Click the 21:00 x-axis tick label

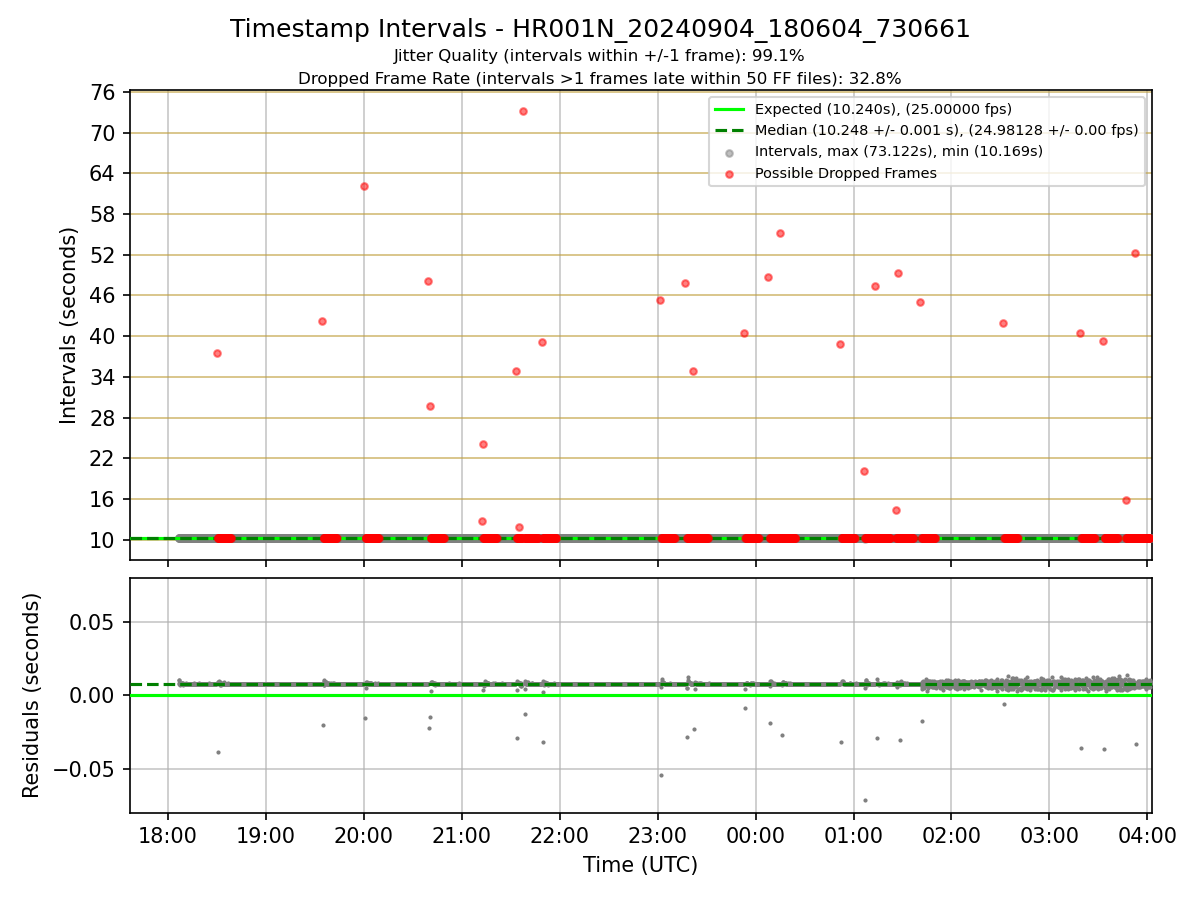461,837
